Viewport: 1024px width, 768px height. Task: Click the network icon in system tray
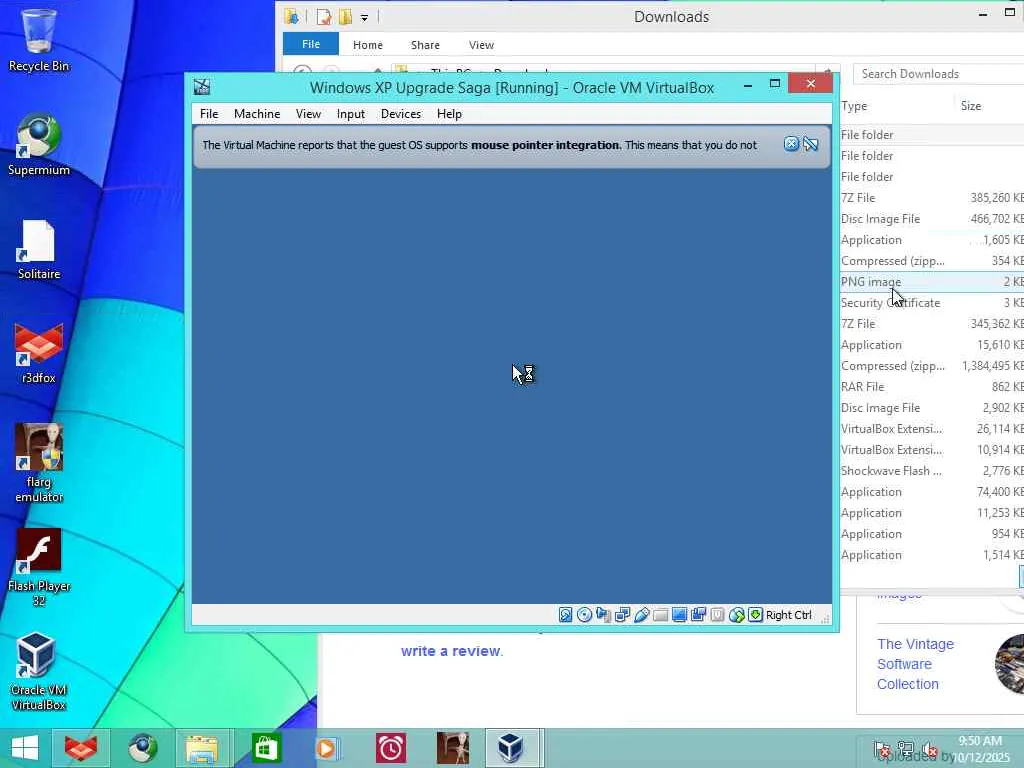coord(905,749)
